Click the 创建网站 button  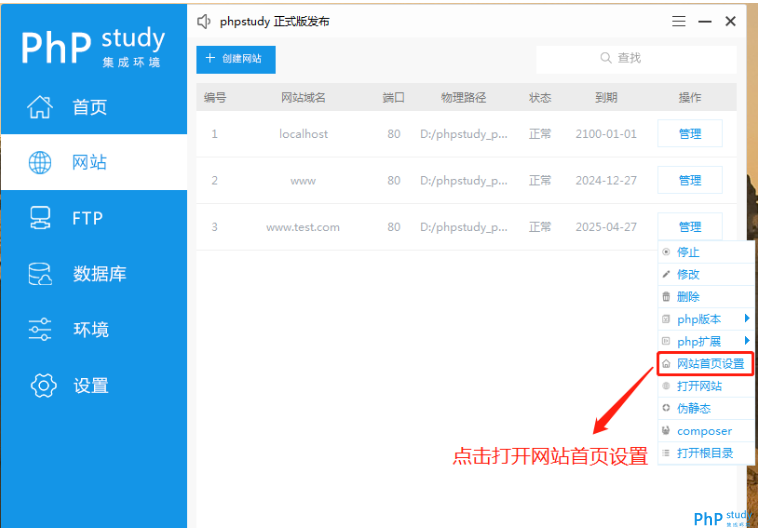click(x=236, y=59)
